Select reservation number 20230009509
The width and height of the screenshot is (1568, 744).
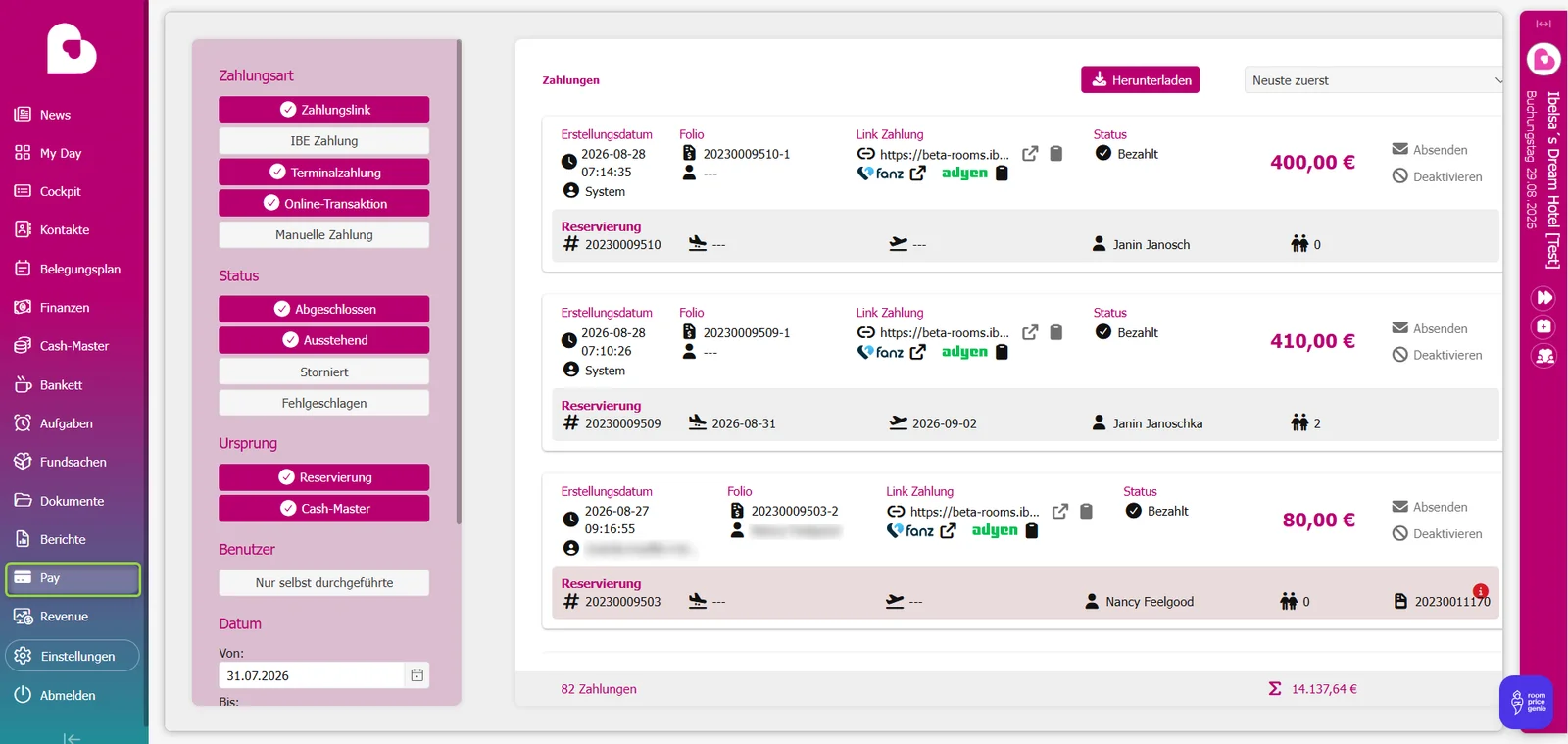coord(623,423)
